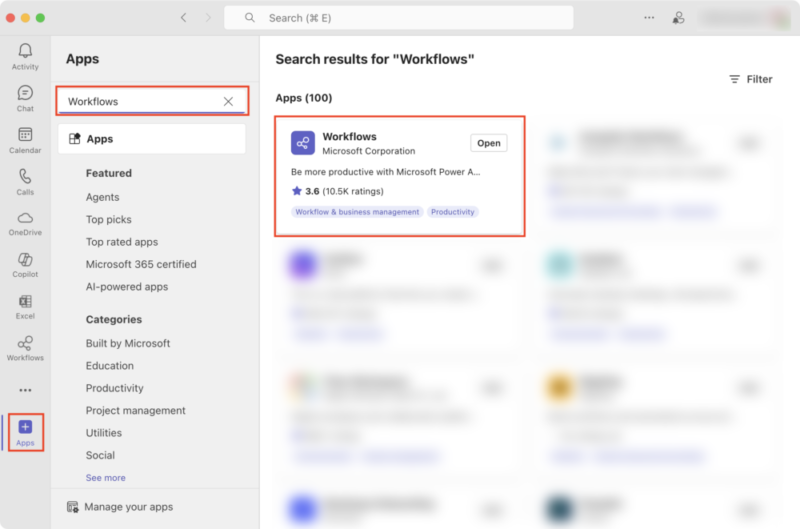
Task: Click the Workflows app logo in result card
Action: 303,143
